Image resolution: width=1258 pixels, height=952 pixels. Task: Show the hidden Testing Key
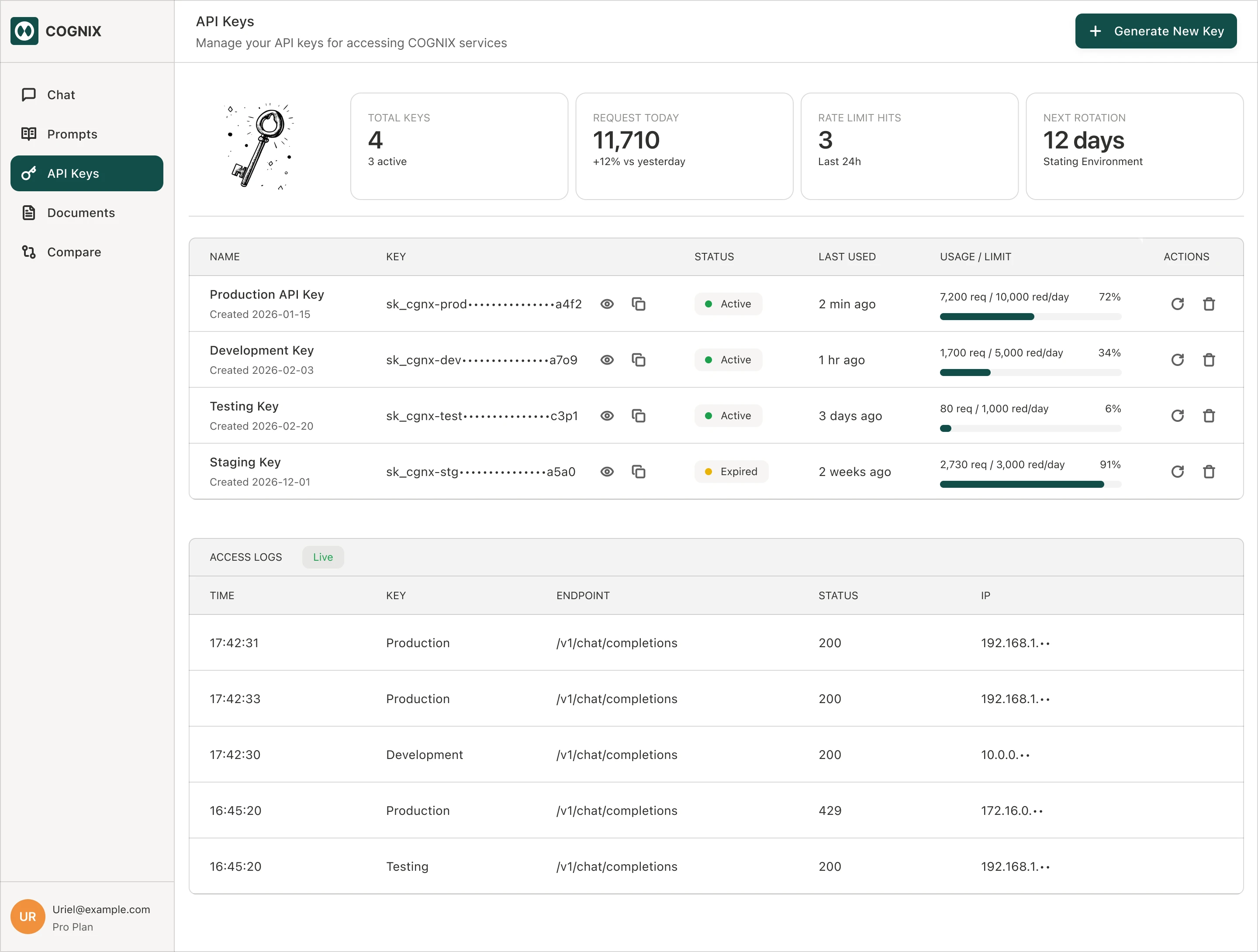[607, 416]
